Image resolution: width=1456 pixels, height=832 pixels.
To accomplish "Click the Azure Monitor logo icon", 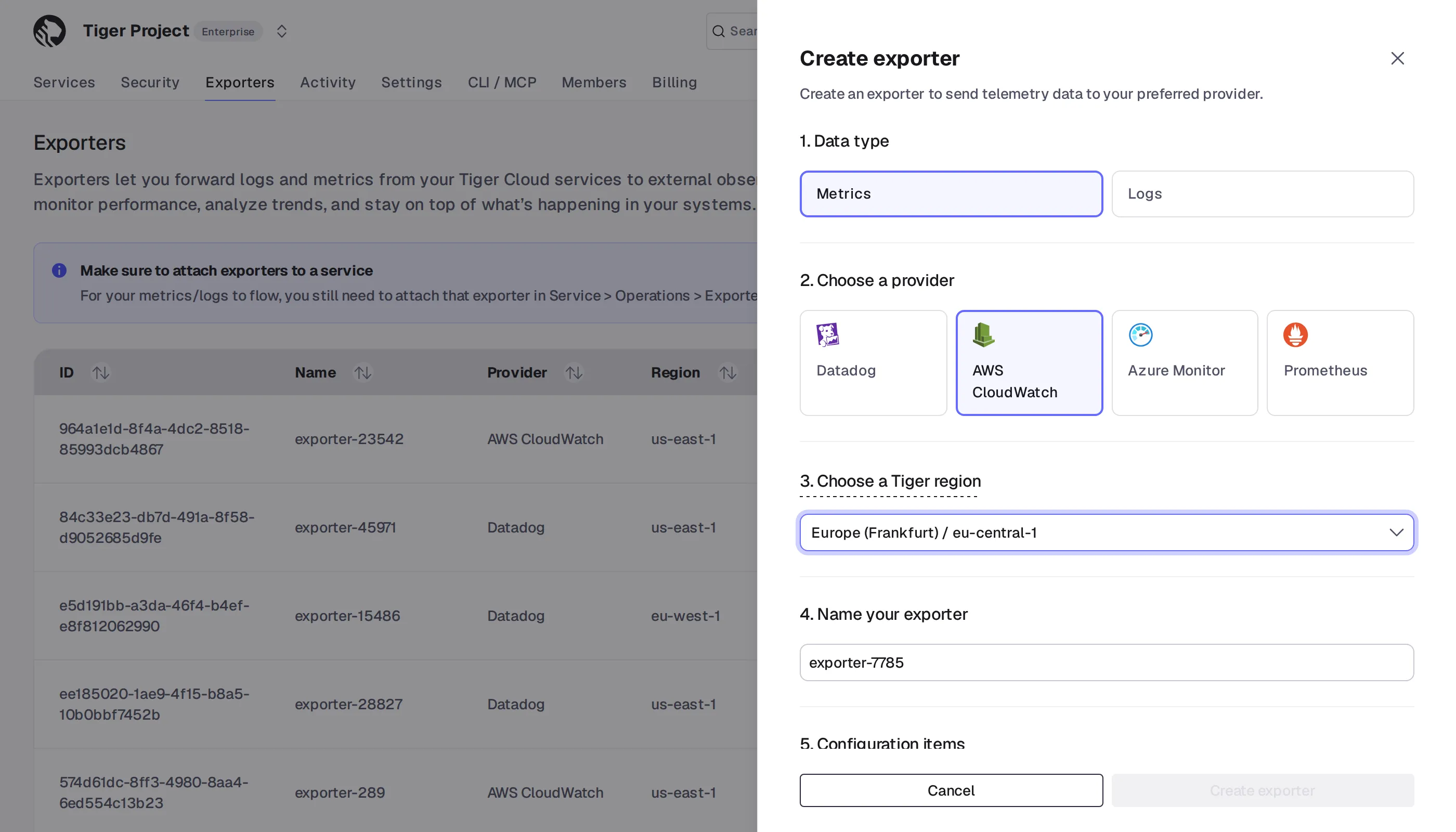I will tap(1140, 335).
